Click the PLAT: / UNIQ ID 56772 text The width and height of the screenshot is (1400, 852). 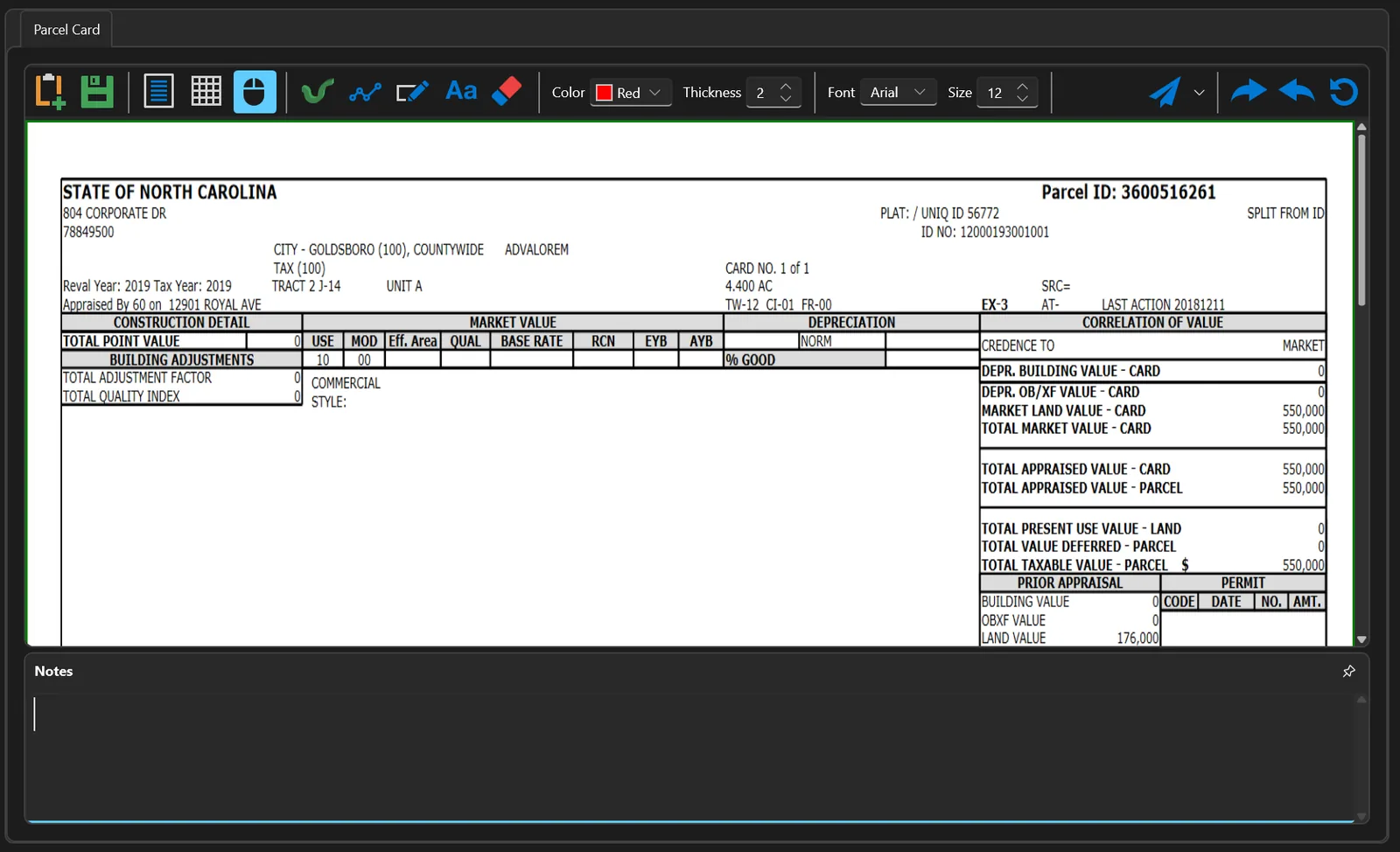coord(940,213)
